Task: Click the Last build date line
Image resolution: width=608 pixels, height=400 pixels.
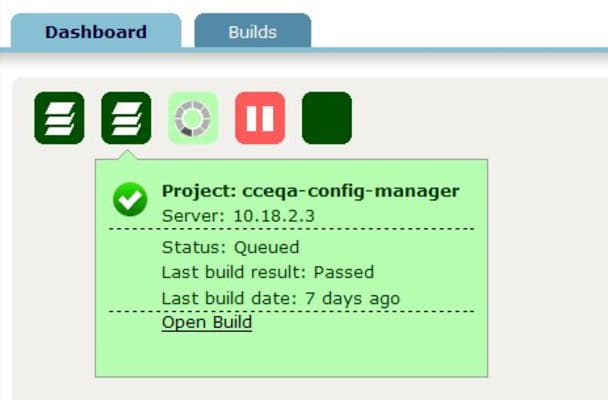Action: pos(280,298)
